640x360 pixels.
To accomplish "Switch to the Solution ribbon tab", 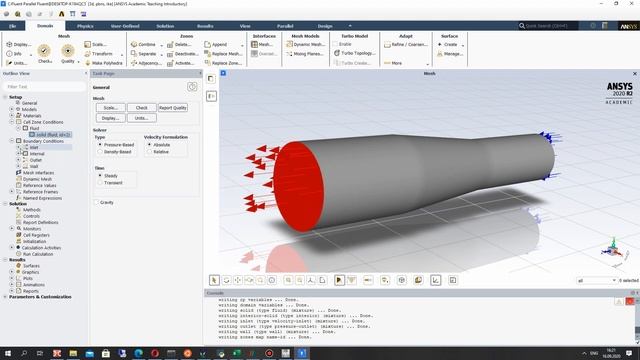I will (165, 26).
